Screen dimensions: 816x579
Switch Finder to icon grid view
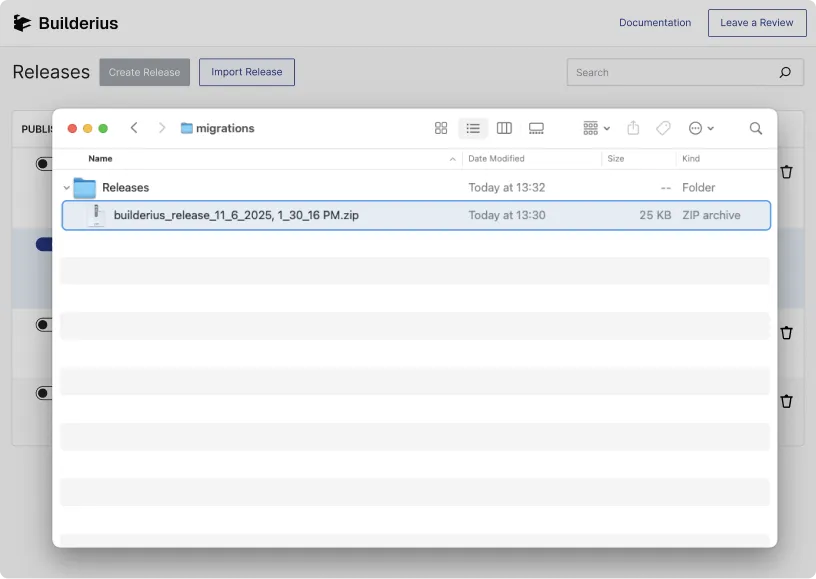click(441, 128)
